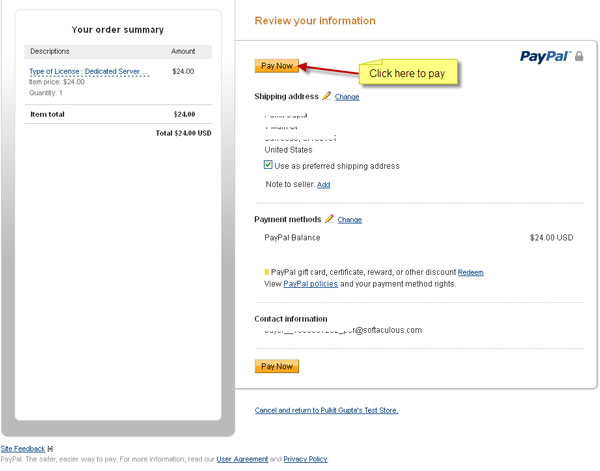Toggle Use as preferred shipping address checkbox
The image size is (600, 471).
tap(268, 165)
